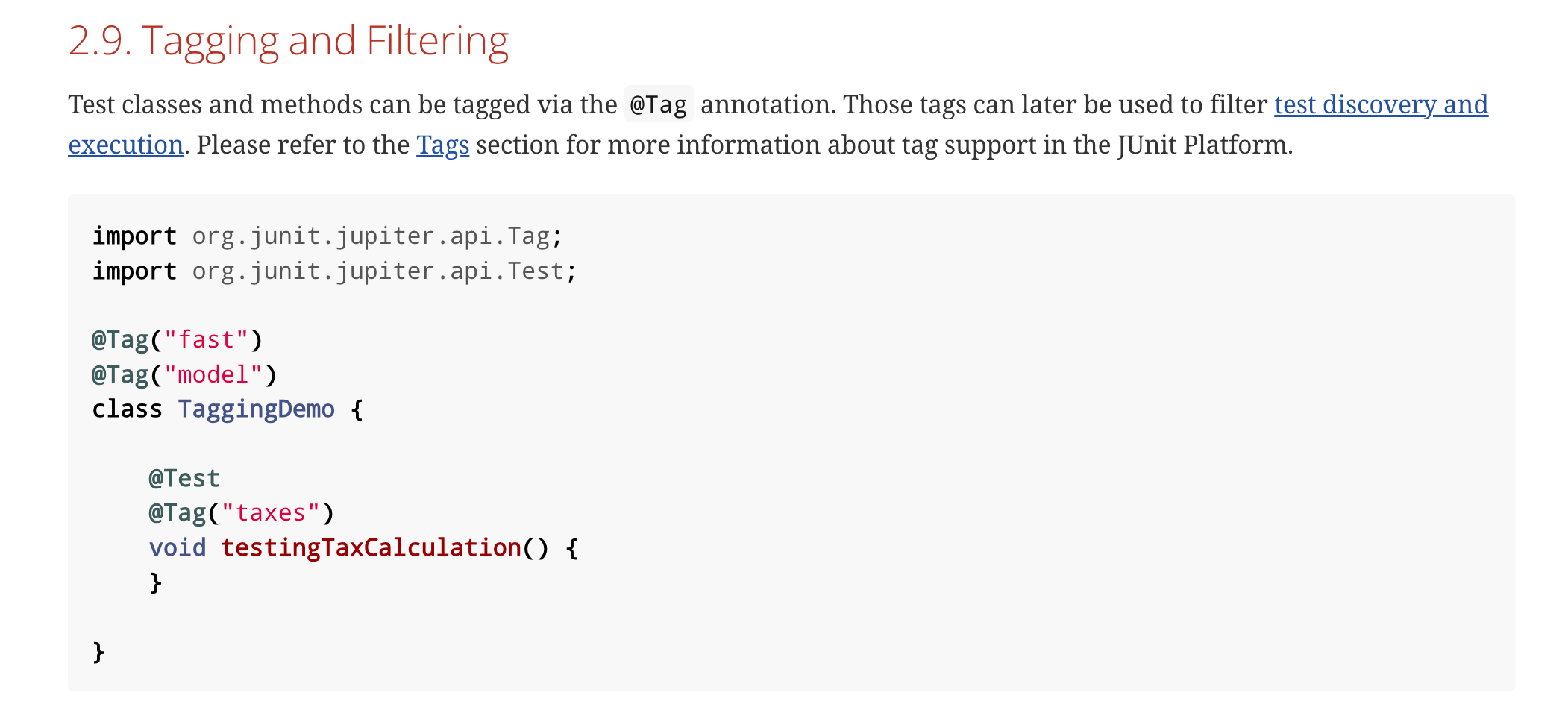Click the @Test annotation
Viewport: 1568px width, 710px height.
184,479
